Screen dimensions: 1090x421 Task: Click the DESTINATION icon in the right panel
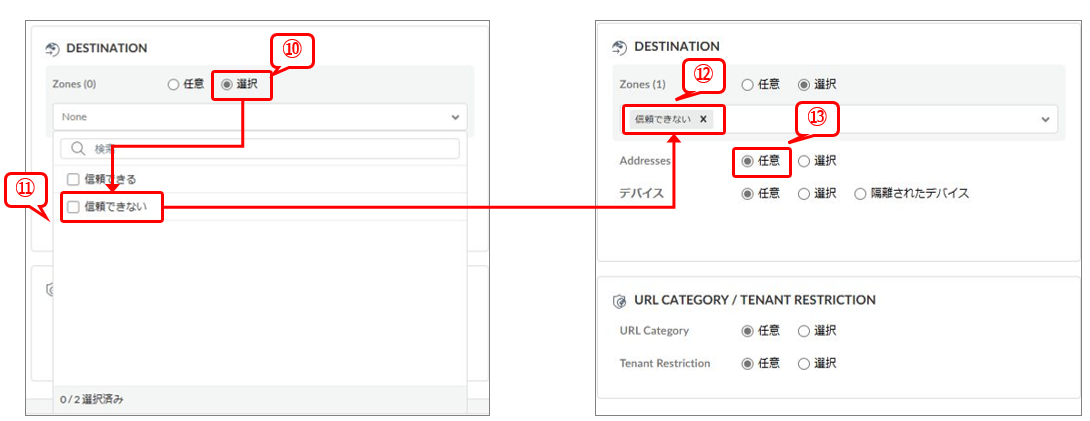click(619, 47)
